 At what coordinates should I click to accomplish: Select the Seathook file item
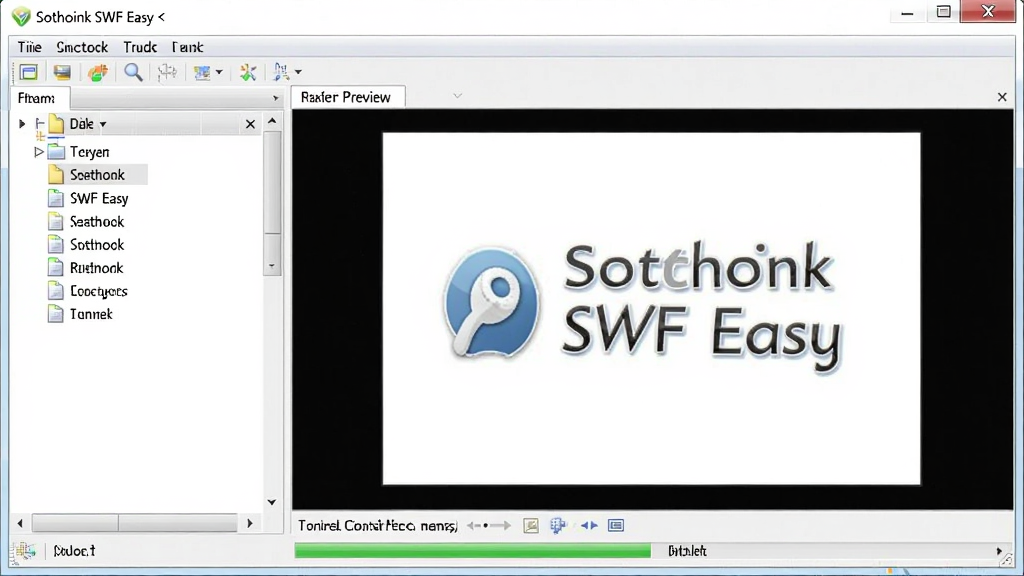coord(97,222)
